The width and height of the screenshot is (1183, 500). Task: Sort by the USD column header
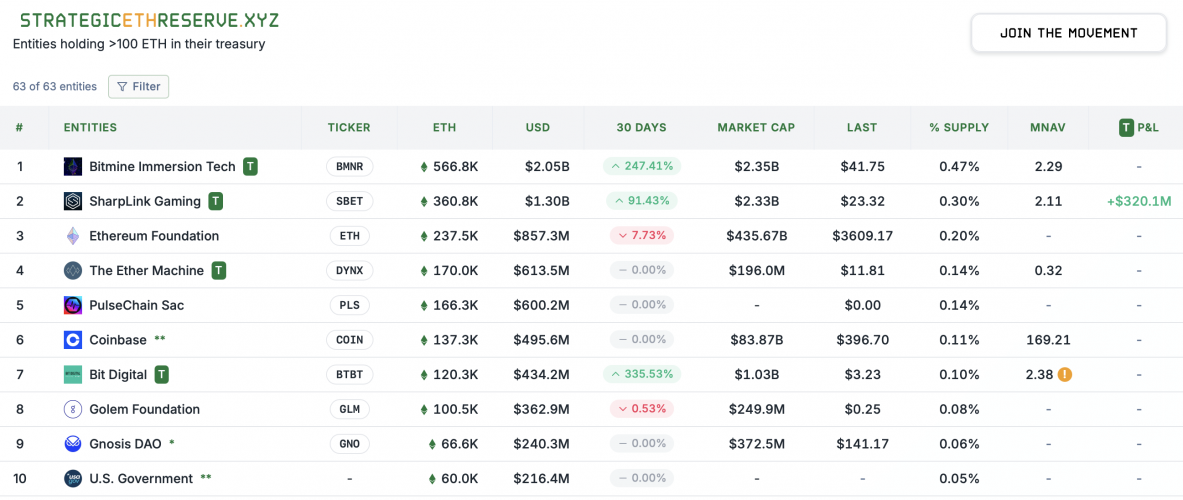(538, 128)
